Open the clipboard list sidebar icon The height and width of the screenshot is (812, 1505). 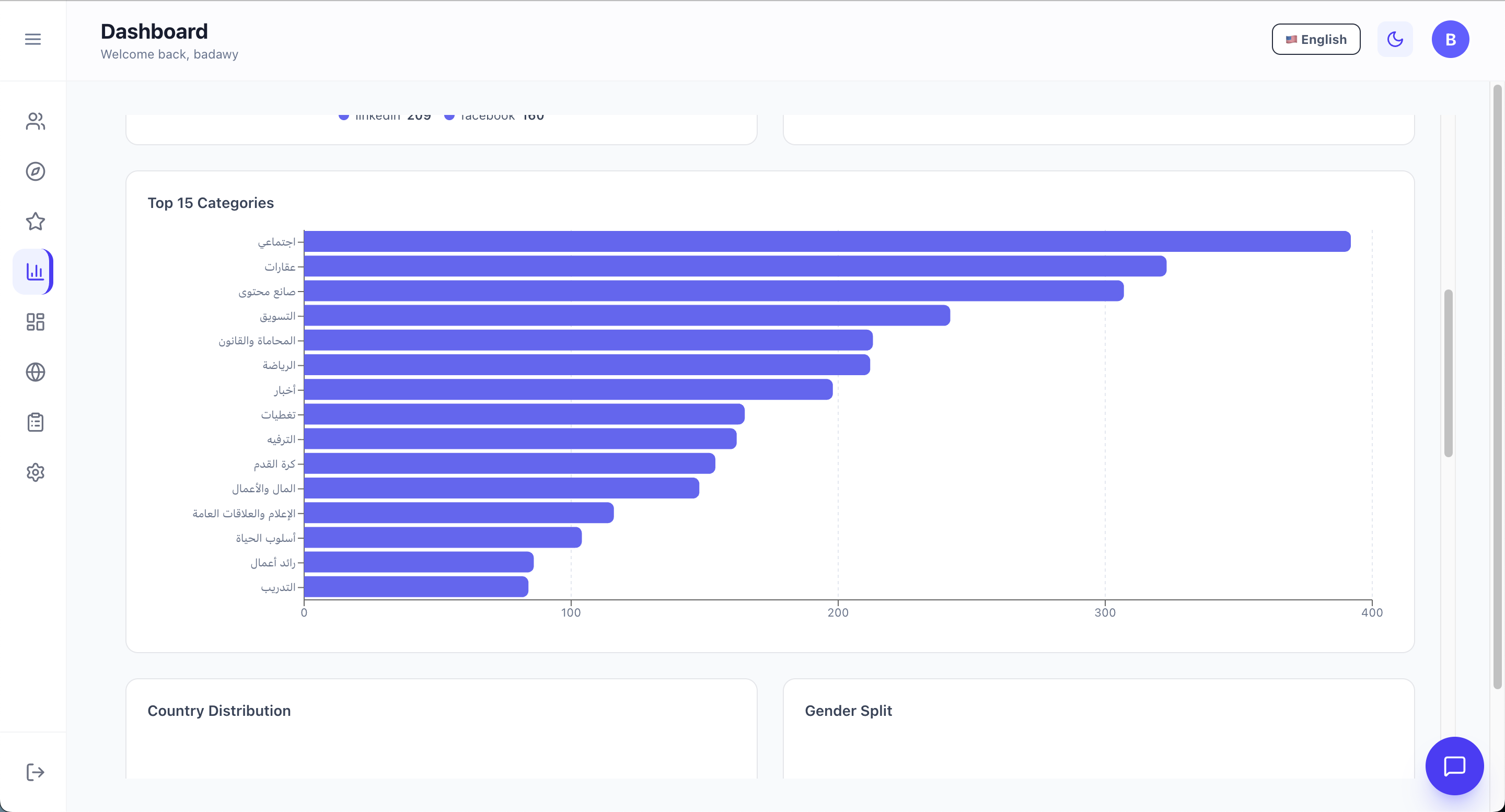(x=35, y=422)
